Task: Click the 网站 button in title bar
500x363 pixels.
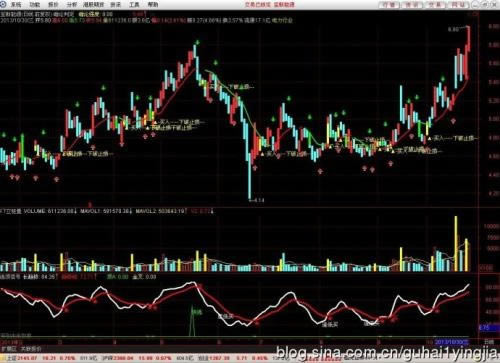Action: pyautogui.click(x=458, y=4)
